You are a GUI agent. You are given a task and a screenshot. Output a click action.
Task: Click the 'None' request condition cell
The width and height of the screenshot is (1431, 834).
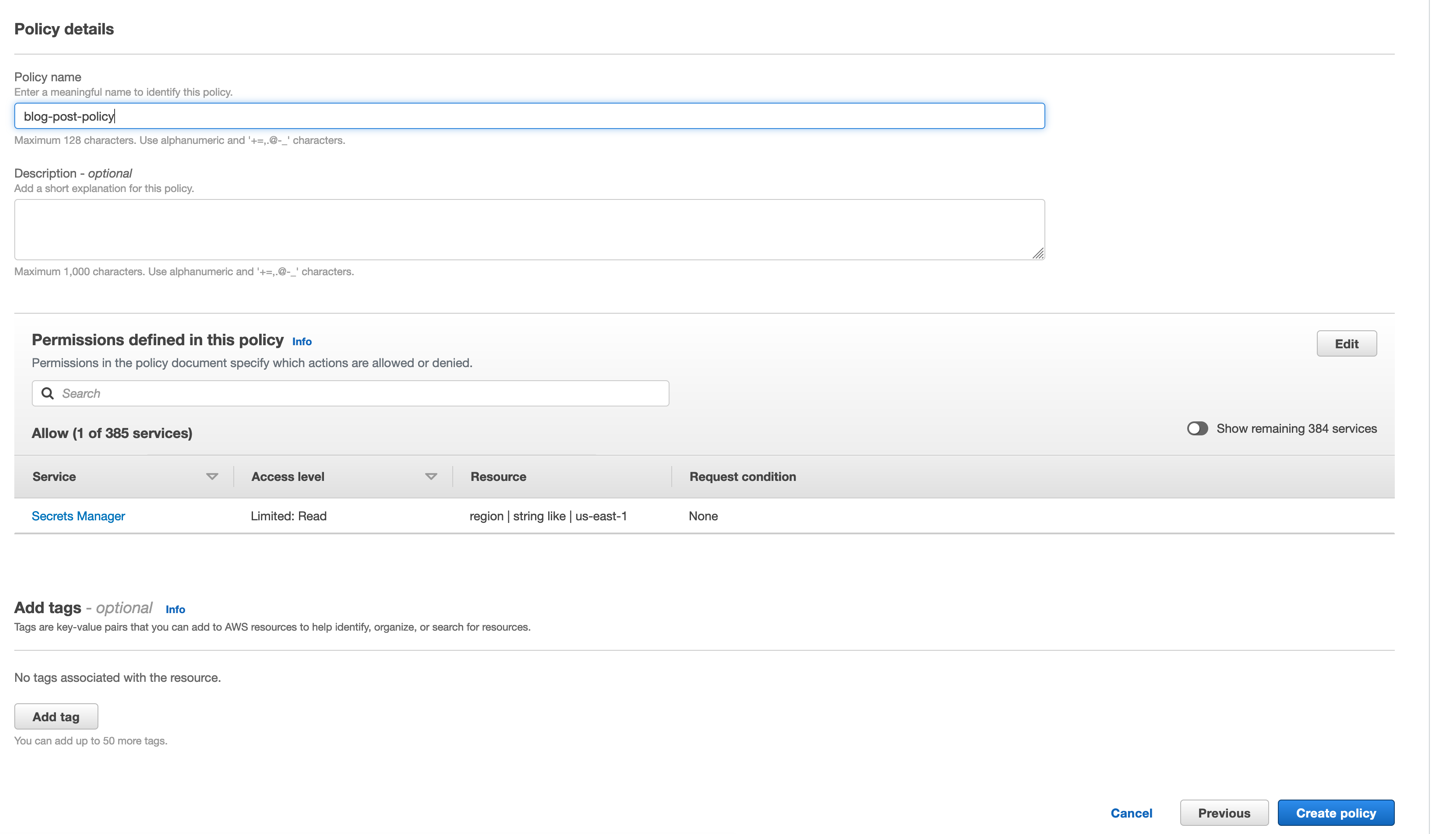tap(703, 516)
